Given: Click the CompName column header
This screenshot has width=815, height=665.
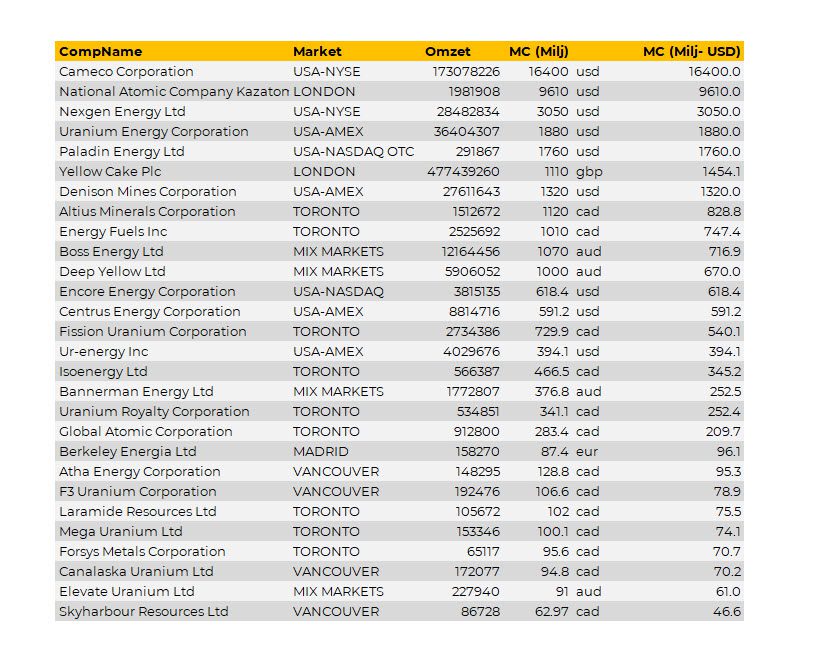Looking at the screenshot, I should click(100, 51).
